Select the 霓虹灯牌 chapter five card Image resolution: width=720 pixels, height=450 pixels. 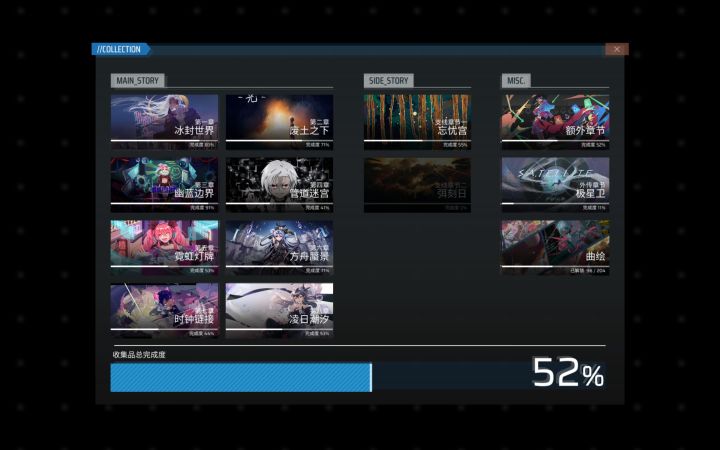click(164, 248)
